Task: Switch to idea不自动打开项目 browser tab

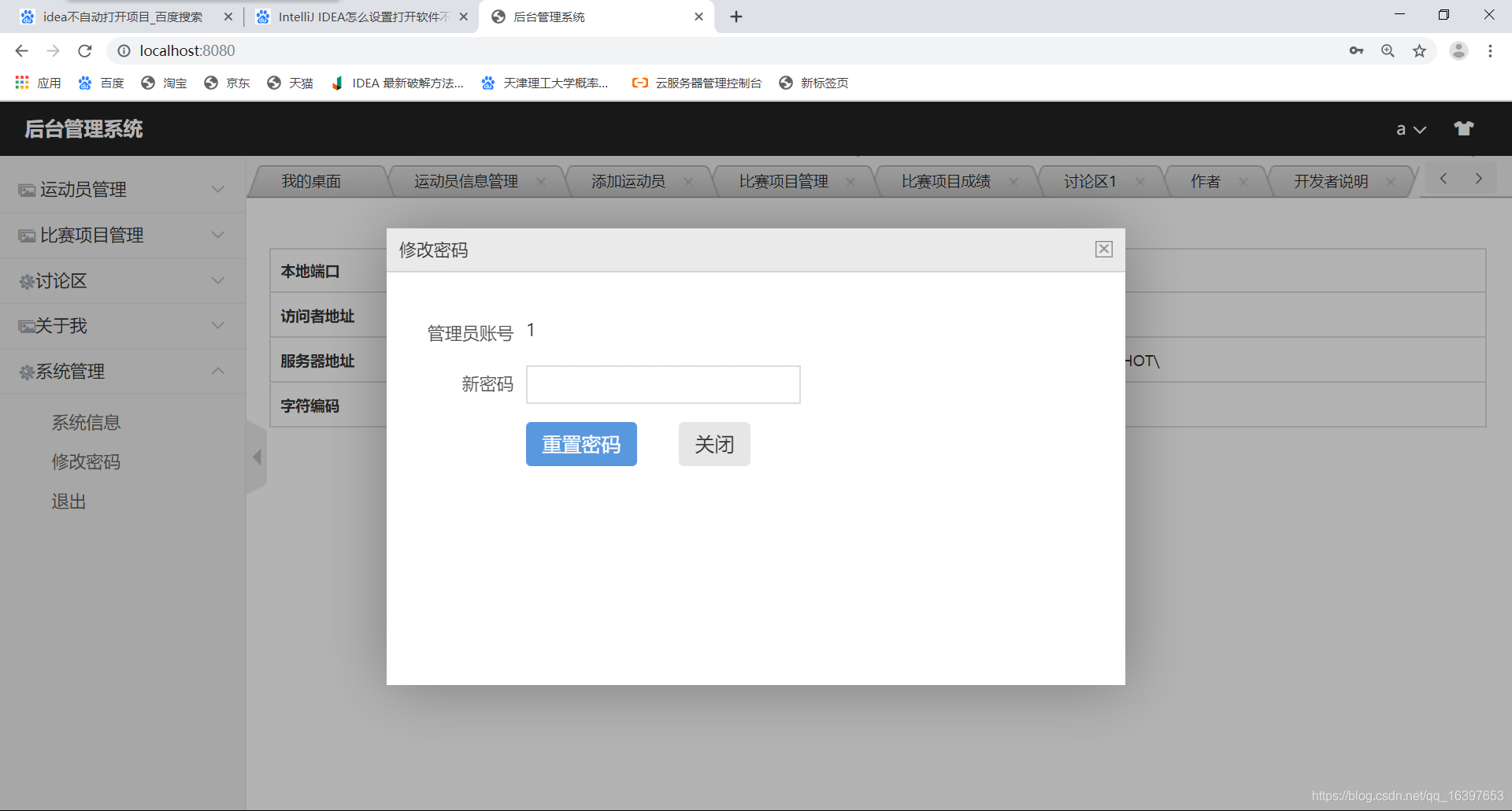Action: click(x=122, y=17)
